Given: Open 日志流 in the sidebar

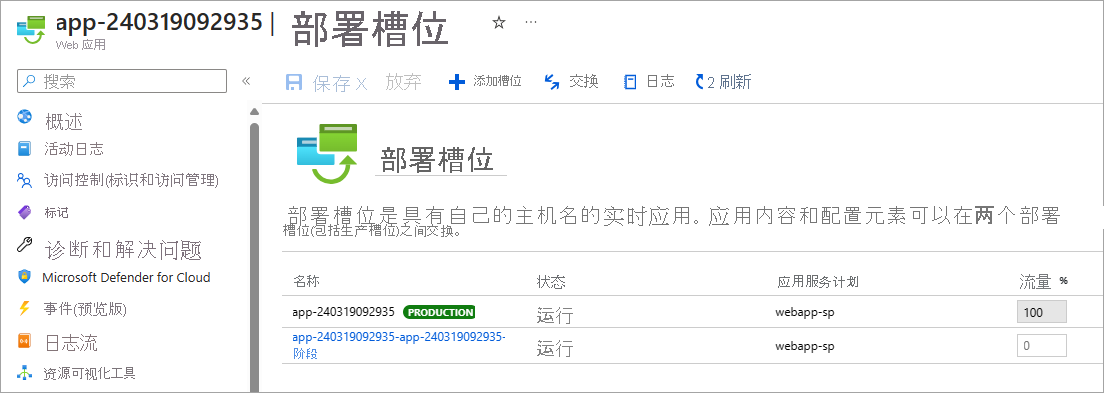Looking at the screenshot, I should click(71, 343).
